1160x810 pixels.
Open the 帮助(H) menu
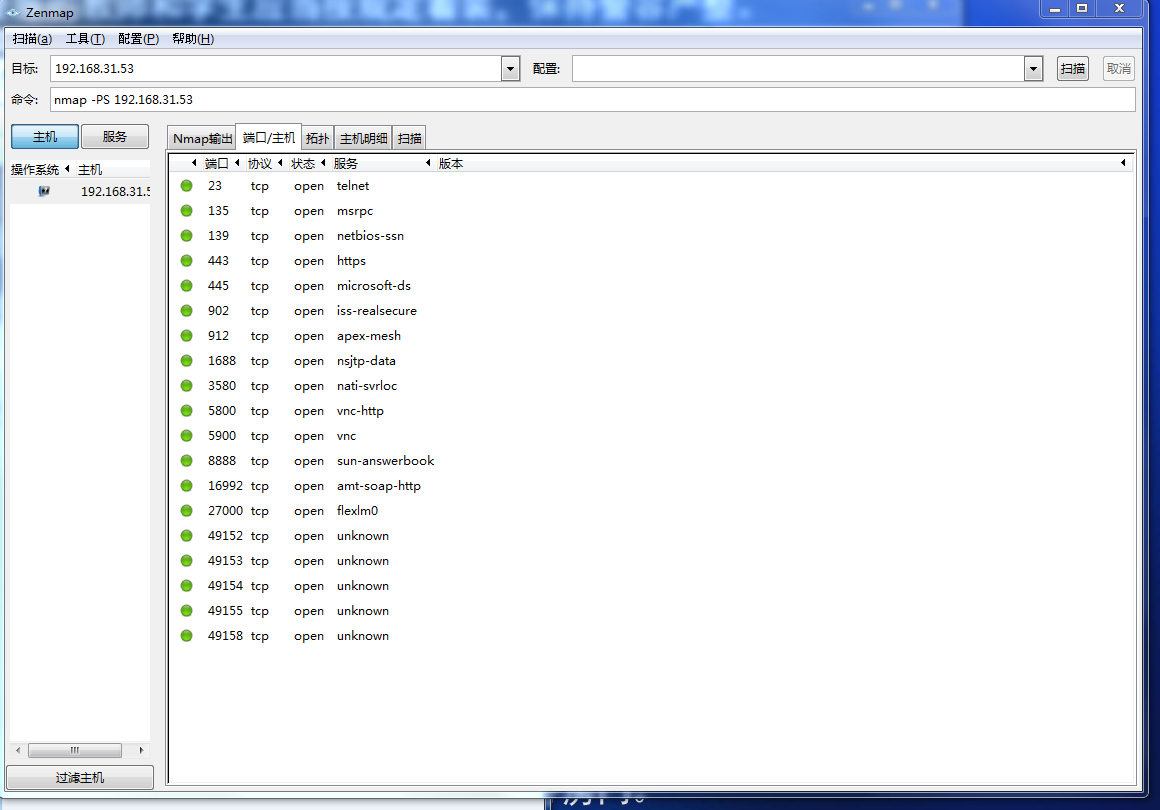[193, 38]
